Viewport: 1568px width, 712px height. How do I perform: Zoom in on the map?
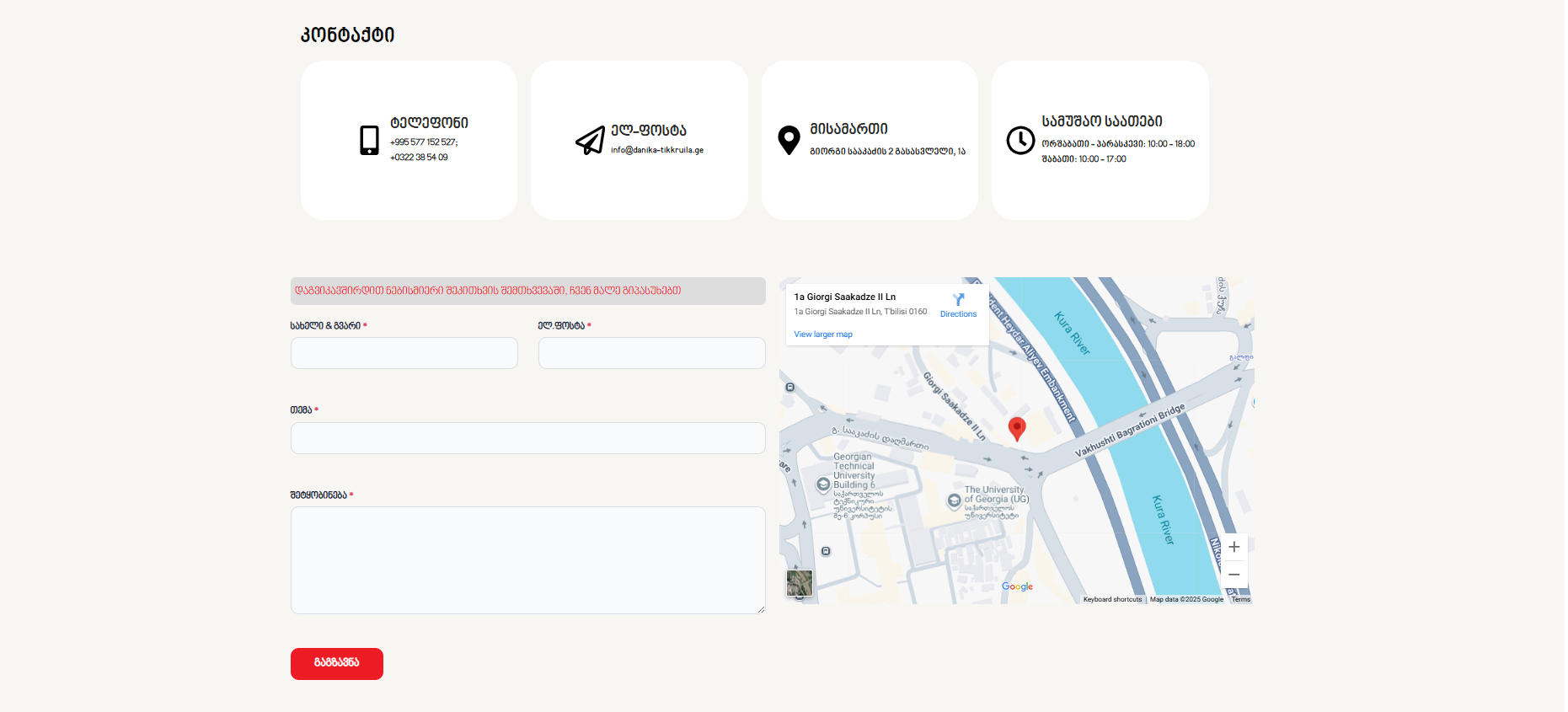(1234, 547)
